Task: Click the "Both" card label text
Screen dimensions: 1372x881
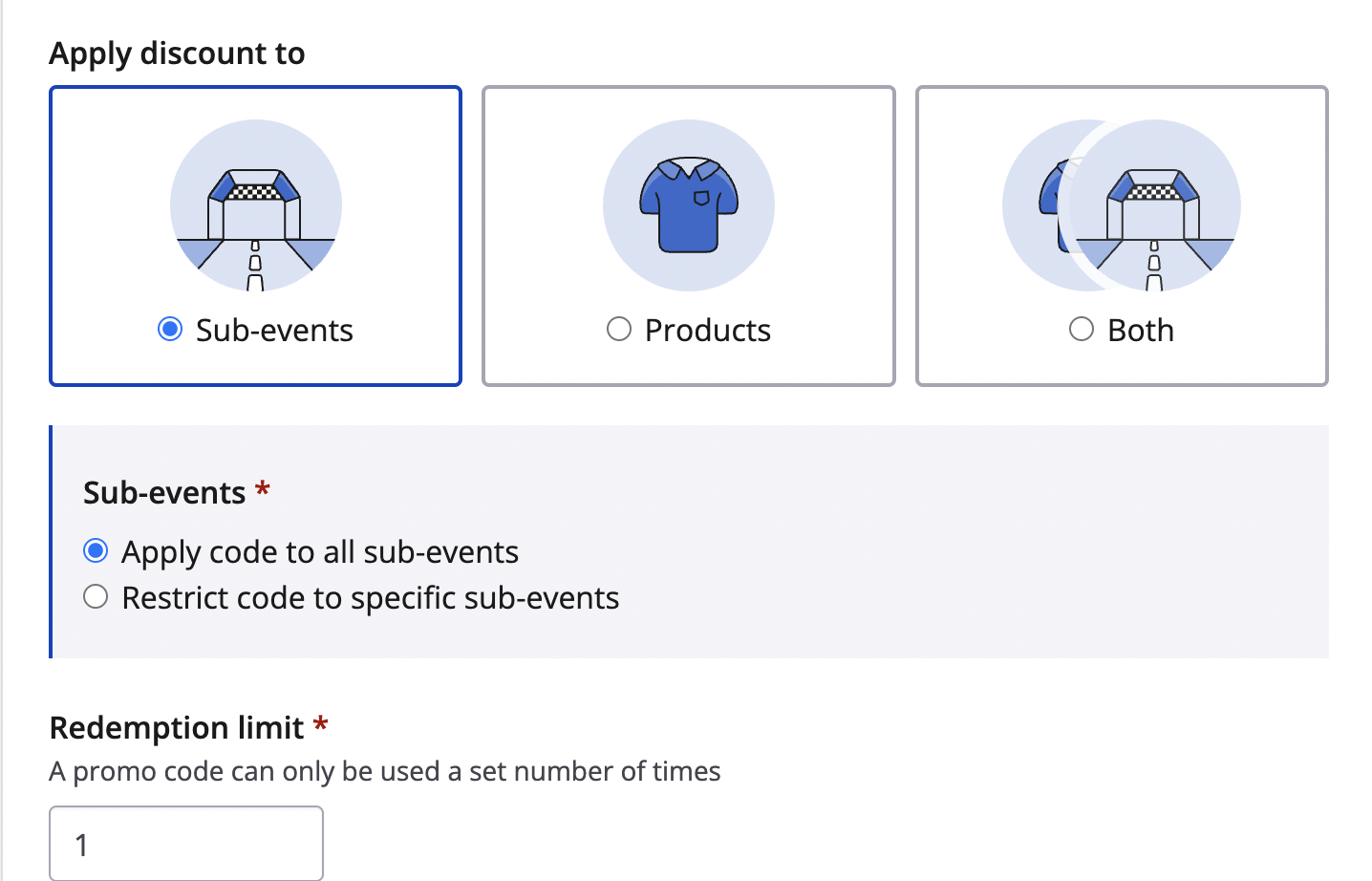Action: coord(1141,331)
